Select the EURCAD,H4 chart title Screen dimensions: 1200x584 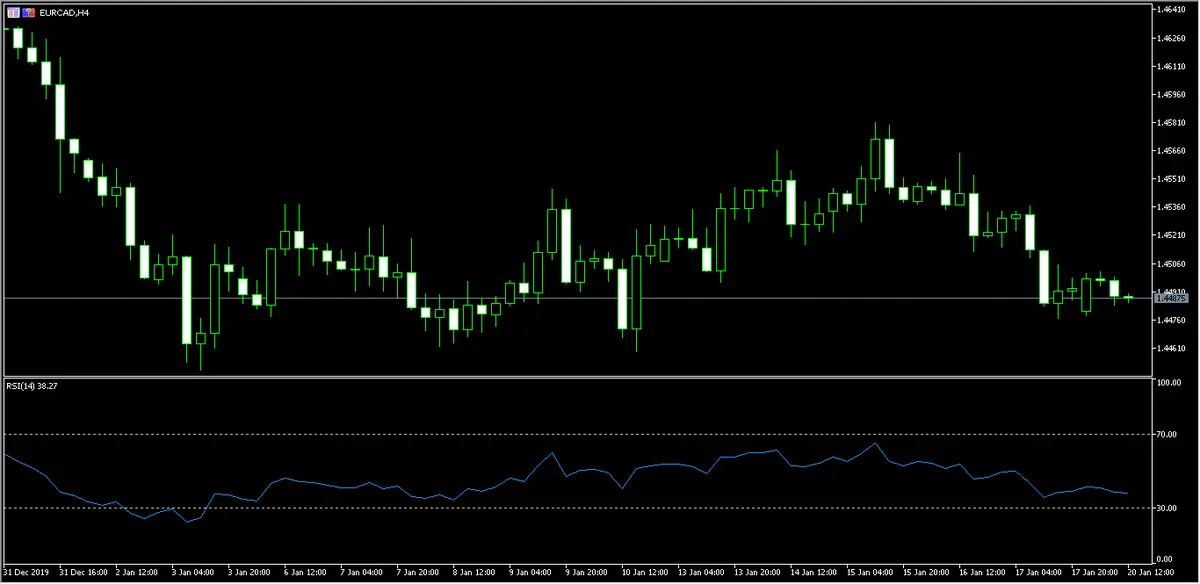pyautogui.click(x=62, y=12)
